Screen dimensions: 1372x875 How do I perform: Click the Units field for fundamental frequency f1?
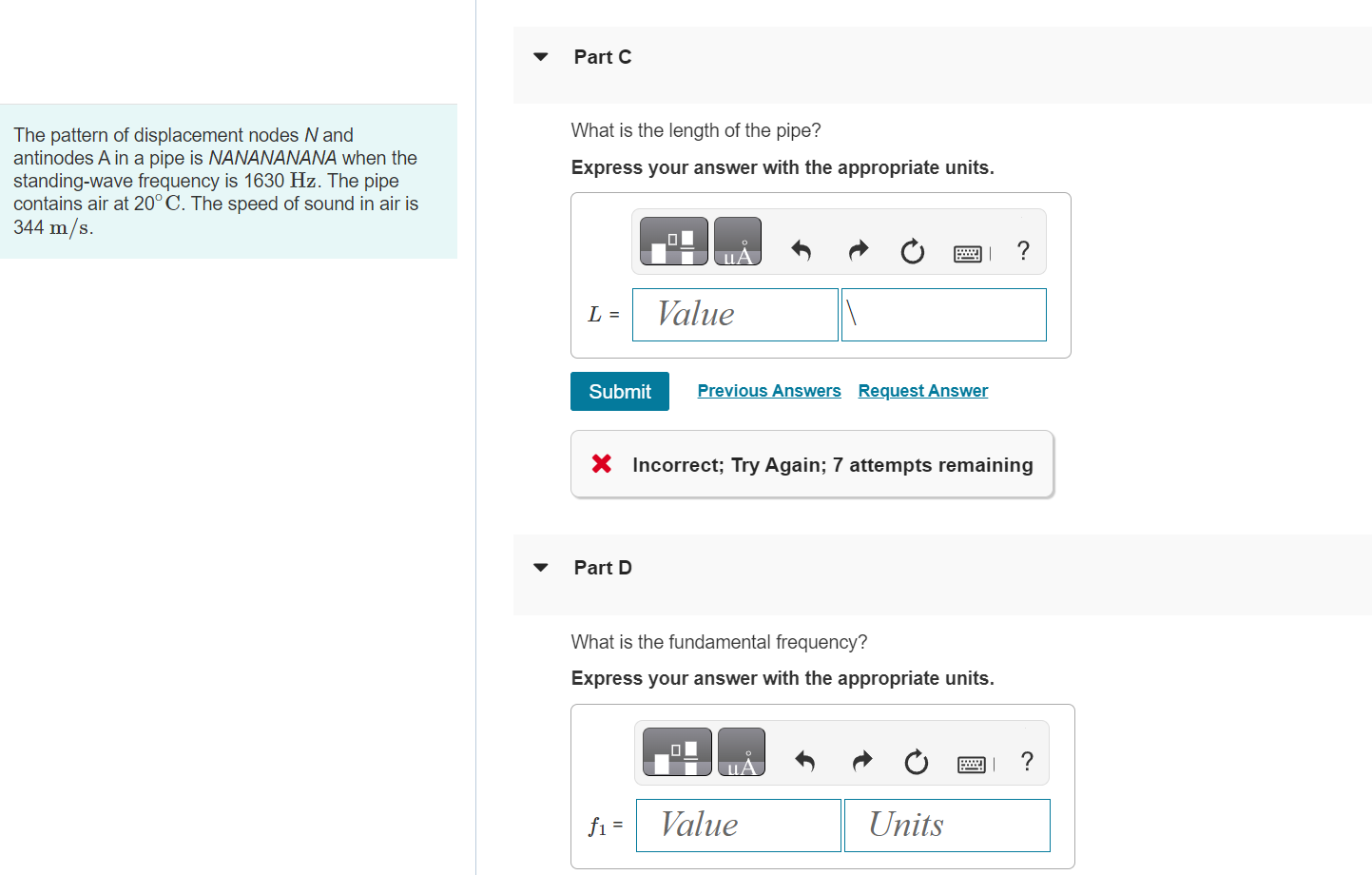coord(946,825)
